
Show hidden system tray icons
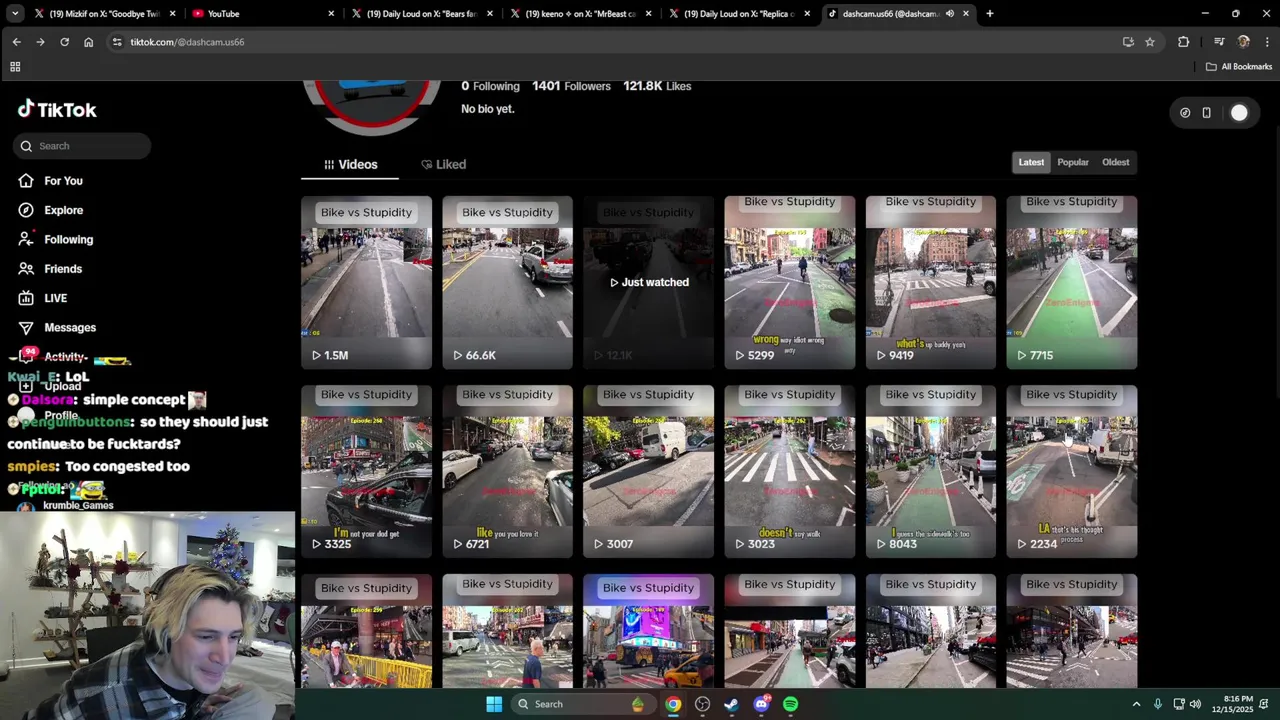point(1136,704)
